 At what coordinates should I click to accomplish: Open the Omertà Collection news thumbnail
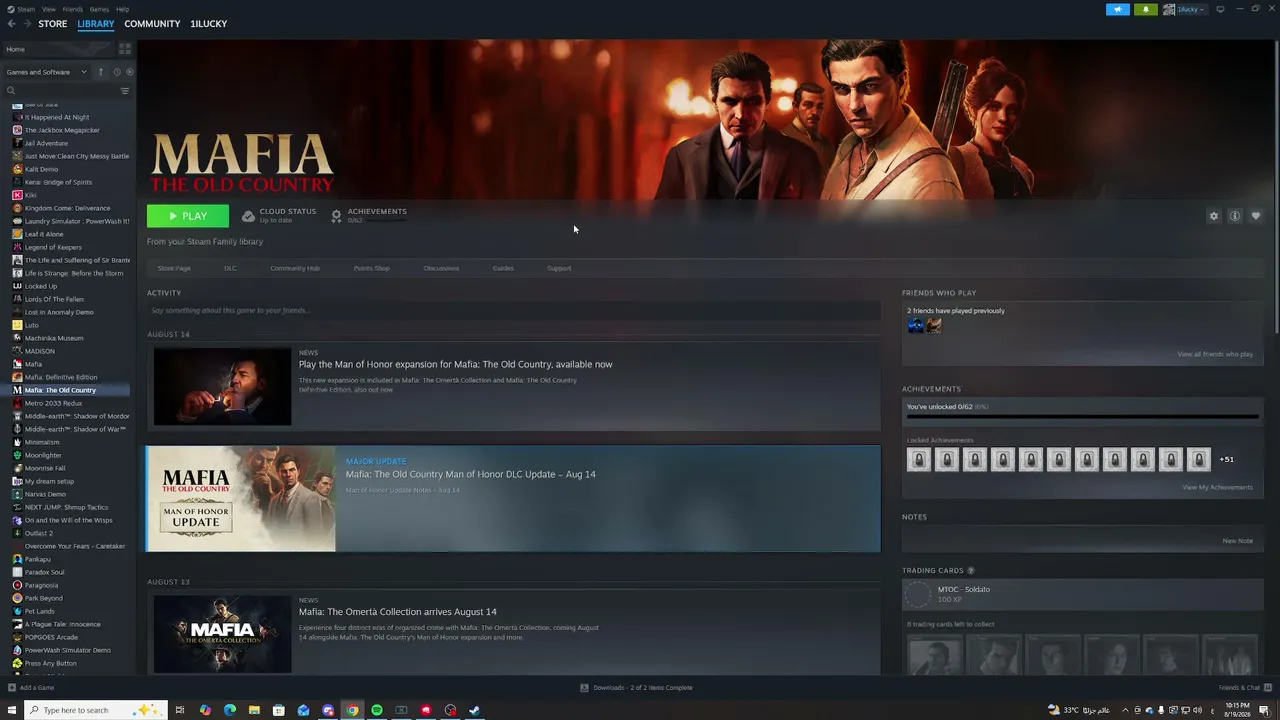(222, 634)
